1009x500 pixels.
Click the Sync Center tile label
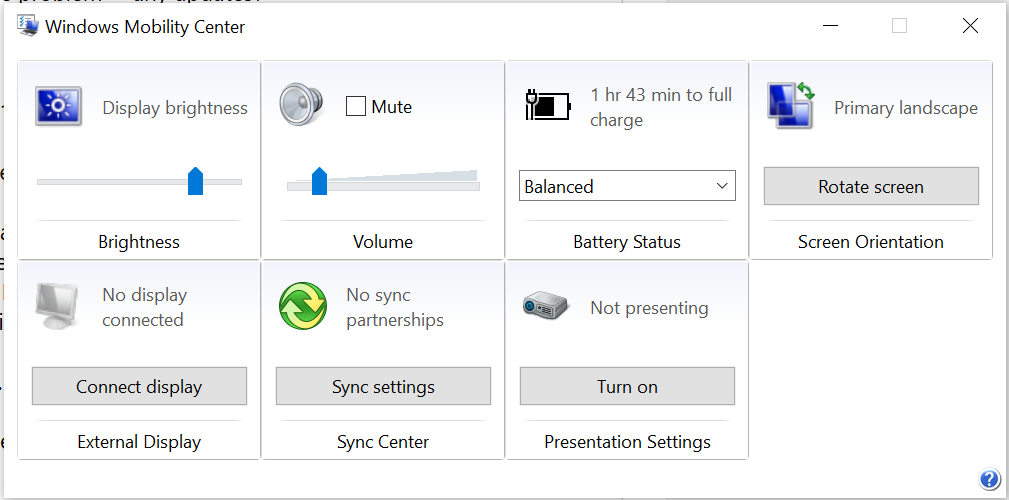[x=383, y=442]
